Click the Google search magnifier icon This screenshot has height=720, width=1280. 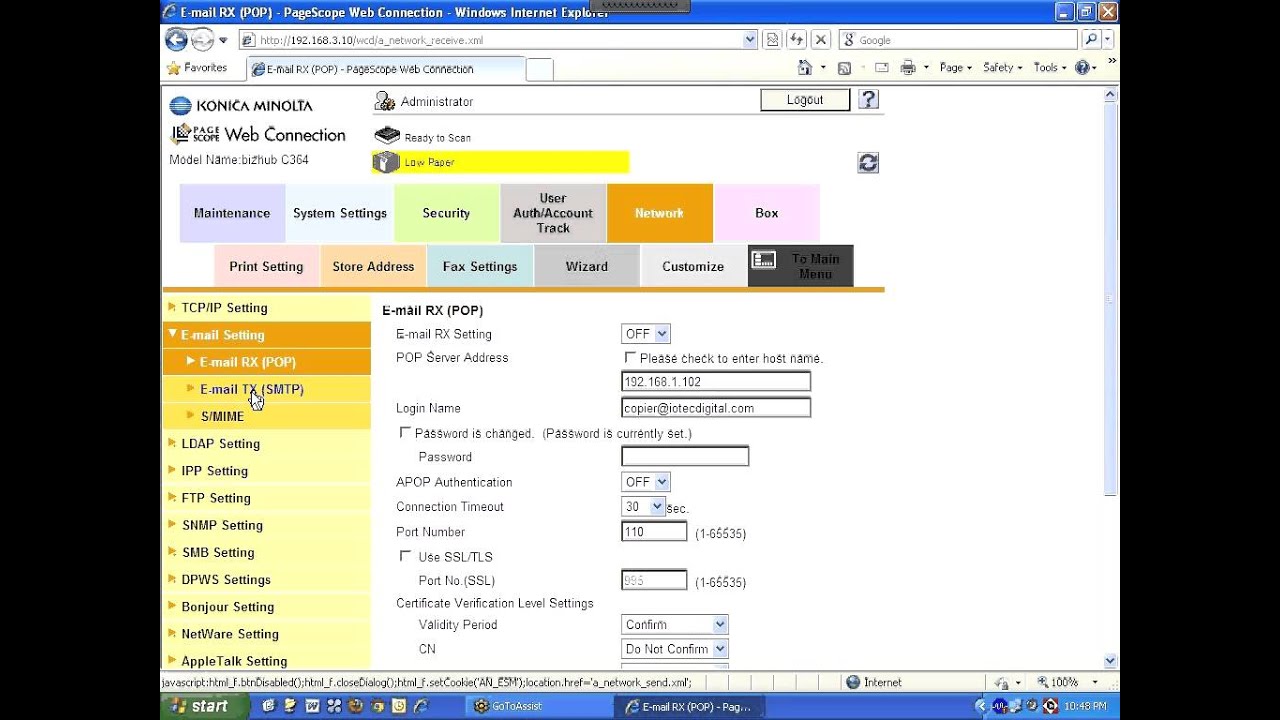(x=1091, y=40)
